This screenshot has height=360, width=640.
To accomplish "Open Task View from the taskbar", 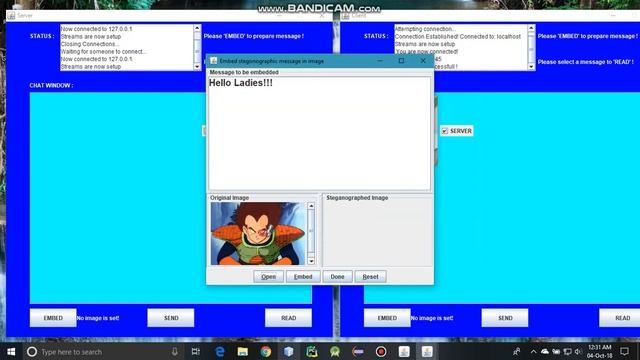I will point(196,351).
